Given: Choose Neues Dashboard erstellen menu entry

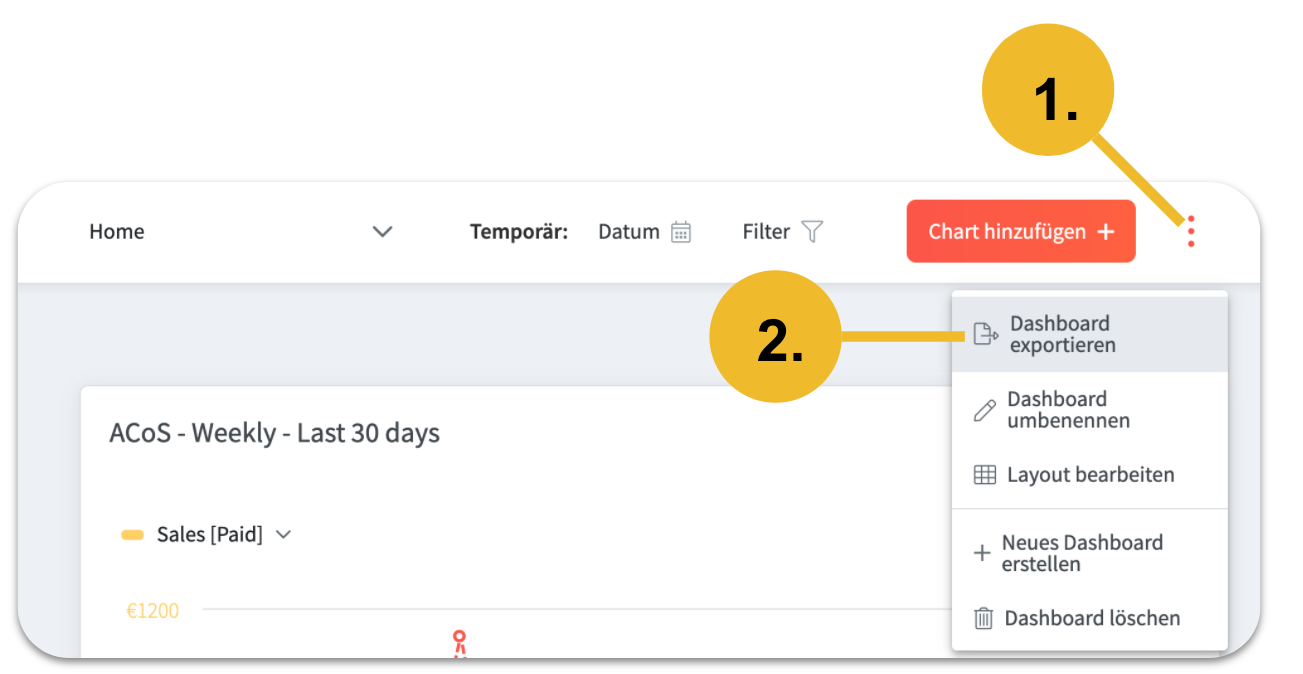Looking at the screenshot, I should (1082, 553).
